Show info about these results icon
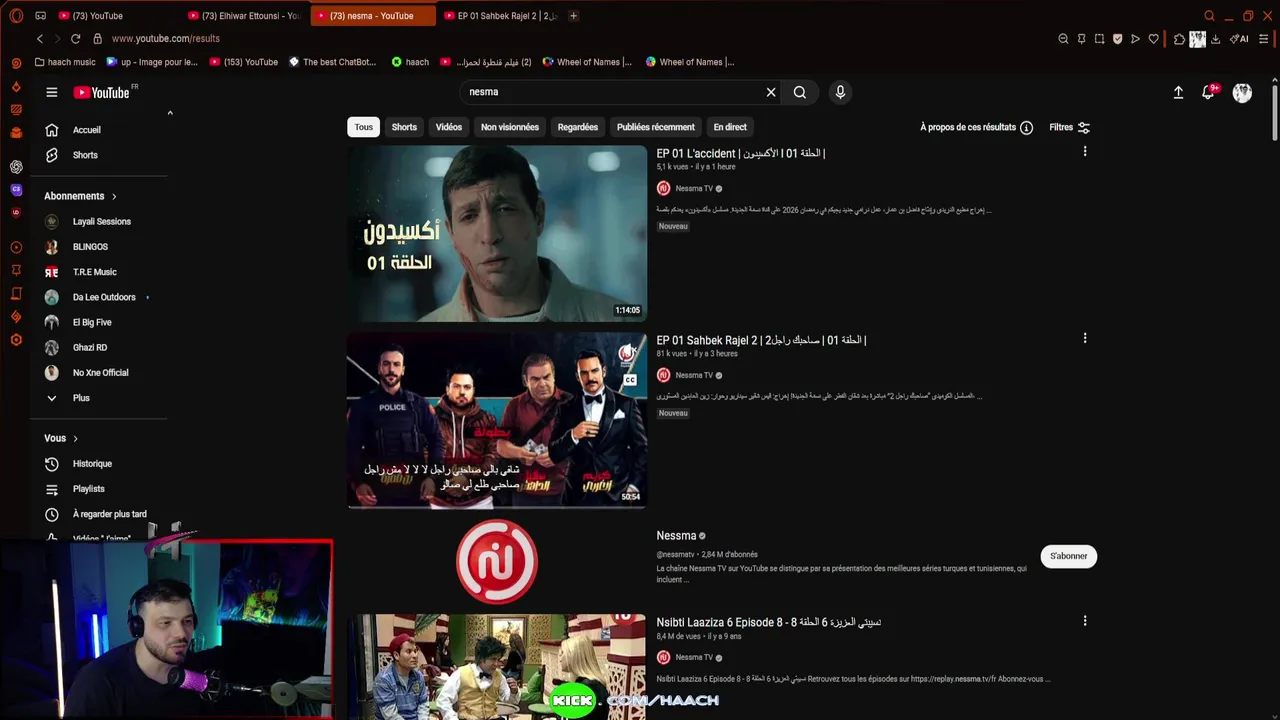The width and height of the screenshot is (1280, 720). (x=1026, y=127)
